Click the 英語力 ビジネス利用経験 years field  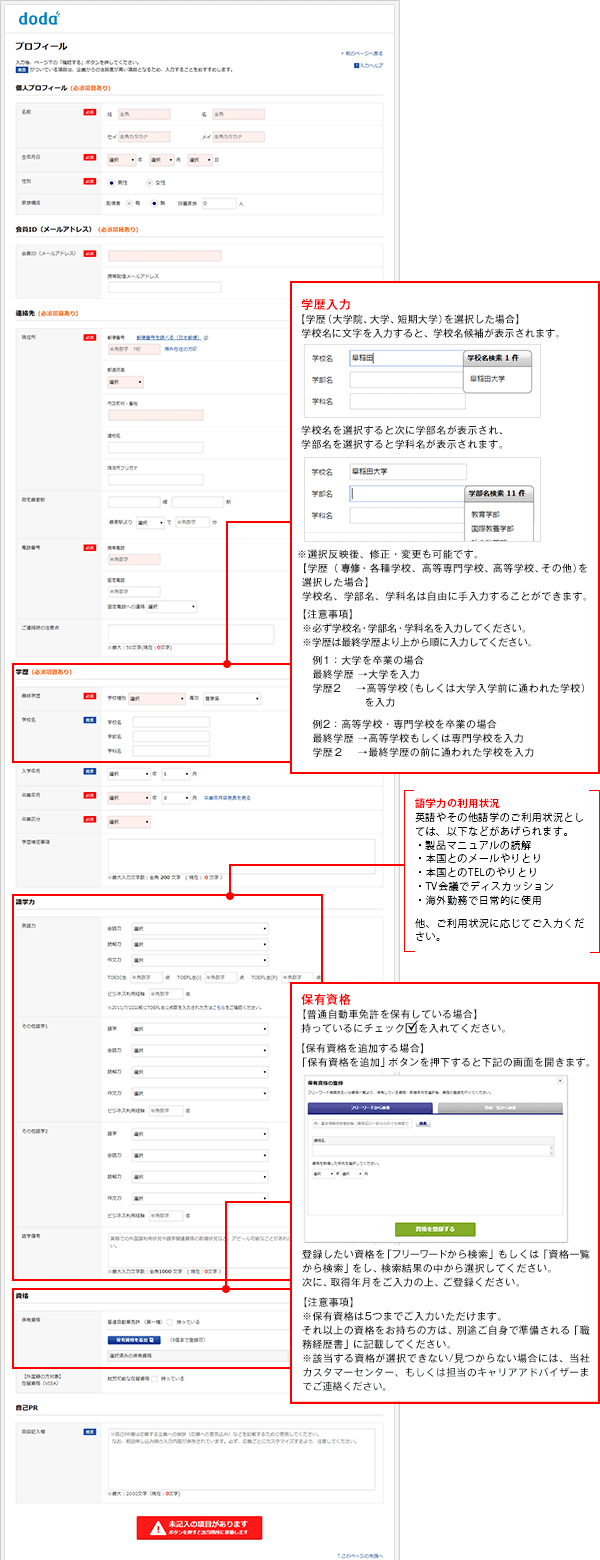166,994
